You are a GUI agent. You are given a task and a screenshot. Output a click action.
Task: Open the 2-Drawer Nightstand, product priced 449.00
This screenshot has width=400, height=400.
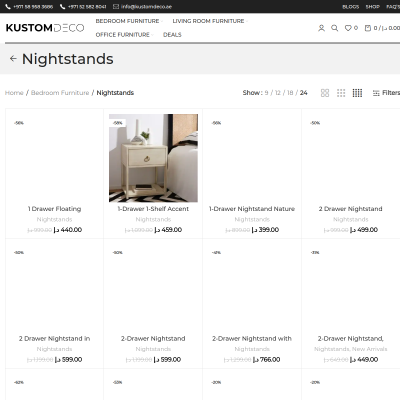click(350, 339)
